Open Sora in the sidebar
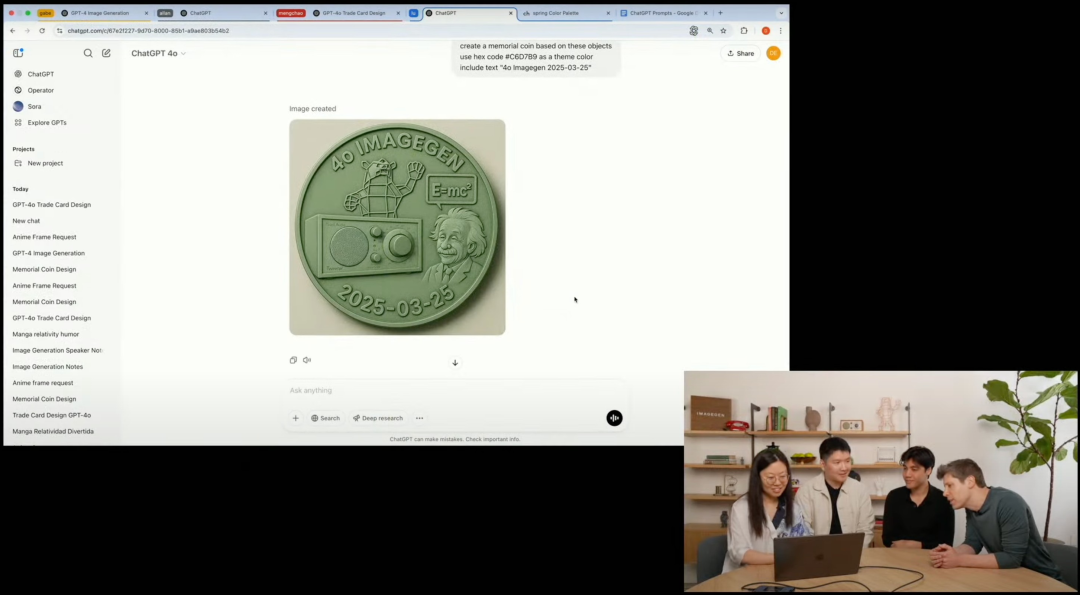Viewport: 1080px width, 595px height. 34,106
